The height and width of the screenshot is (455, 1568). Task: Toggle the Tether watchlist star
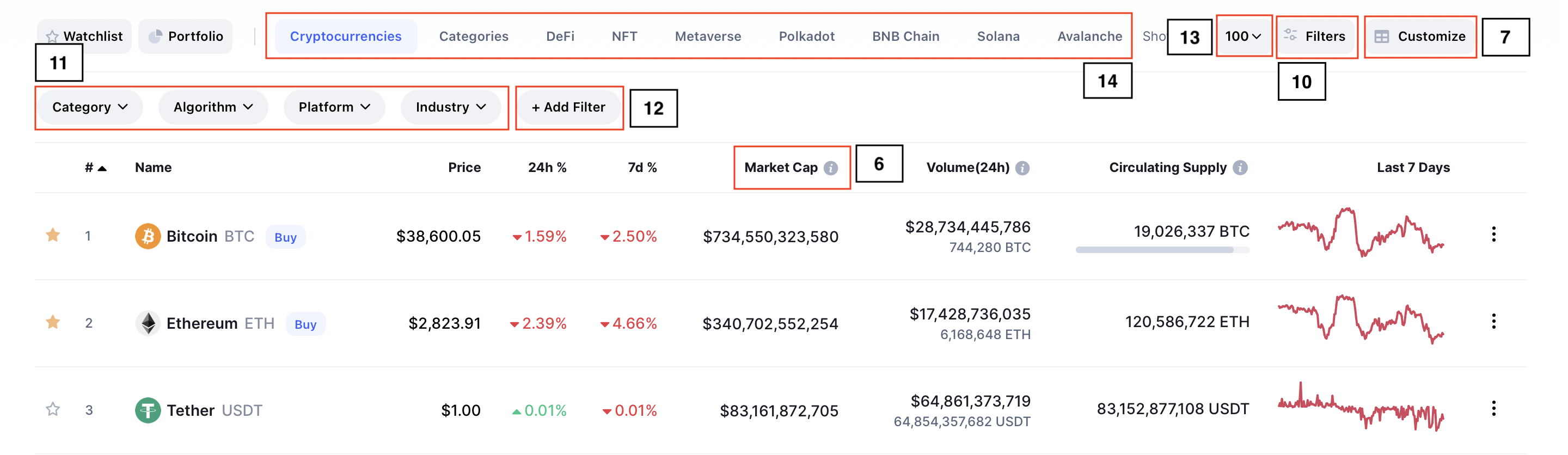click(x=53, y=409)
